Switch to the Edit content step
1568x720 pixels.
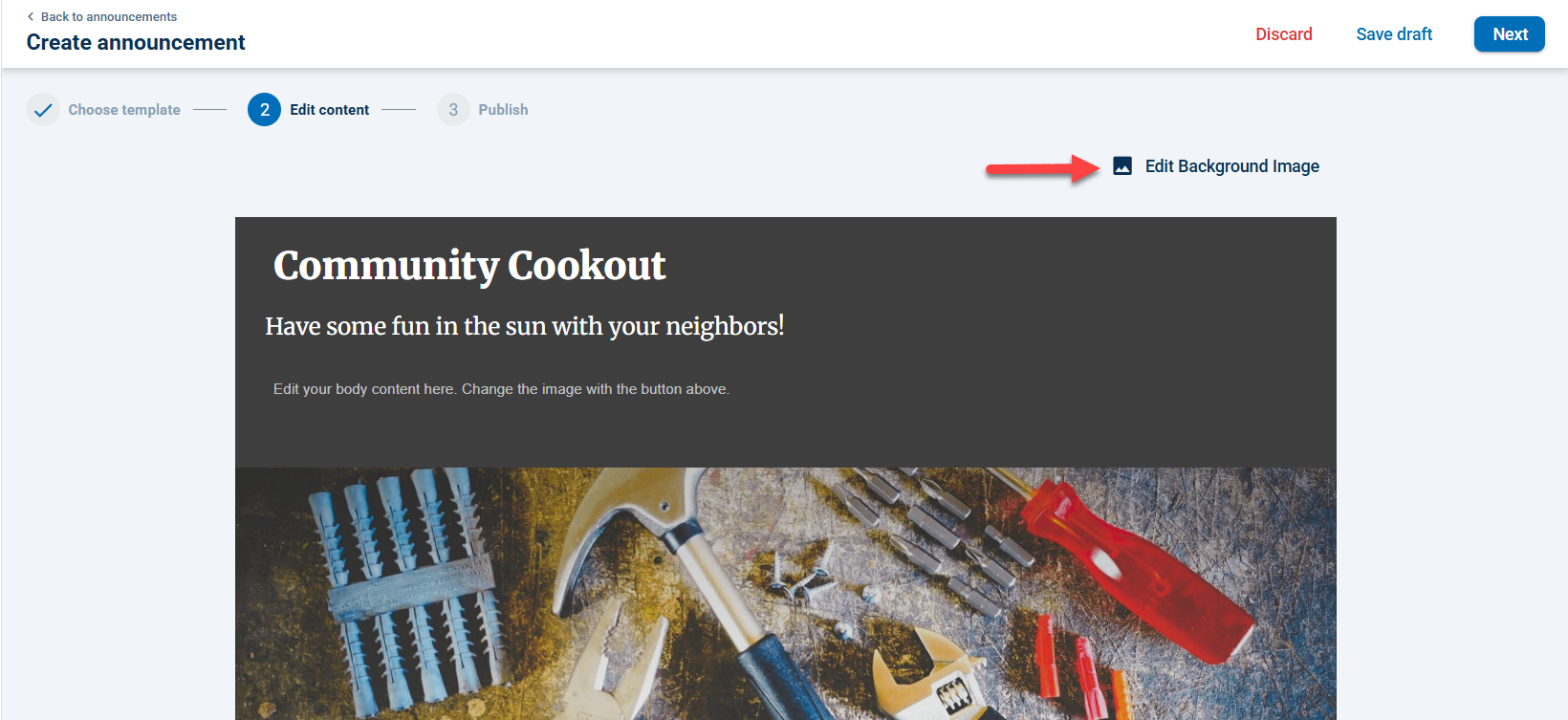pyautogui.click(x=330, y=110)
